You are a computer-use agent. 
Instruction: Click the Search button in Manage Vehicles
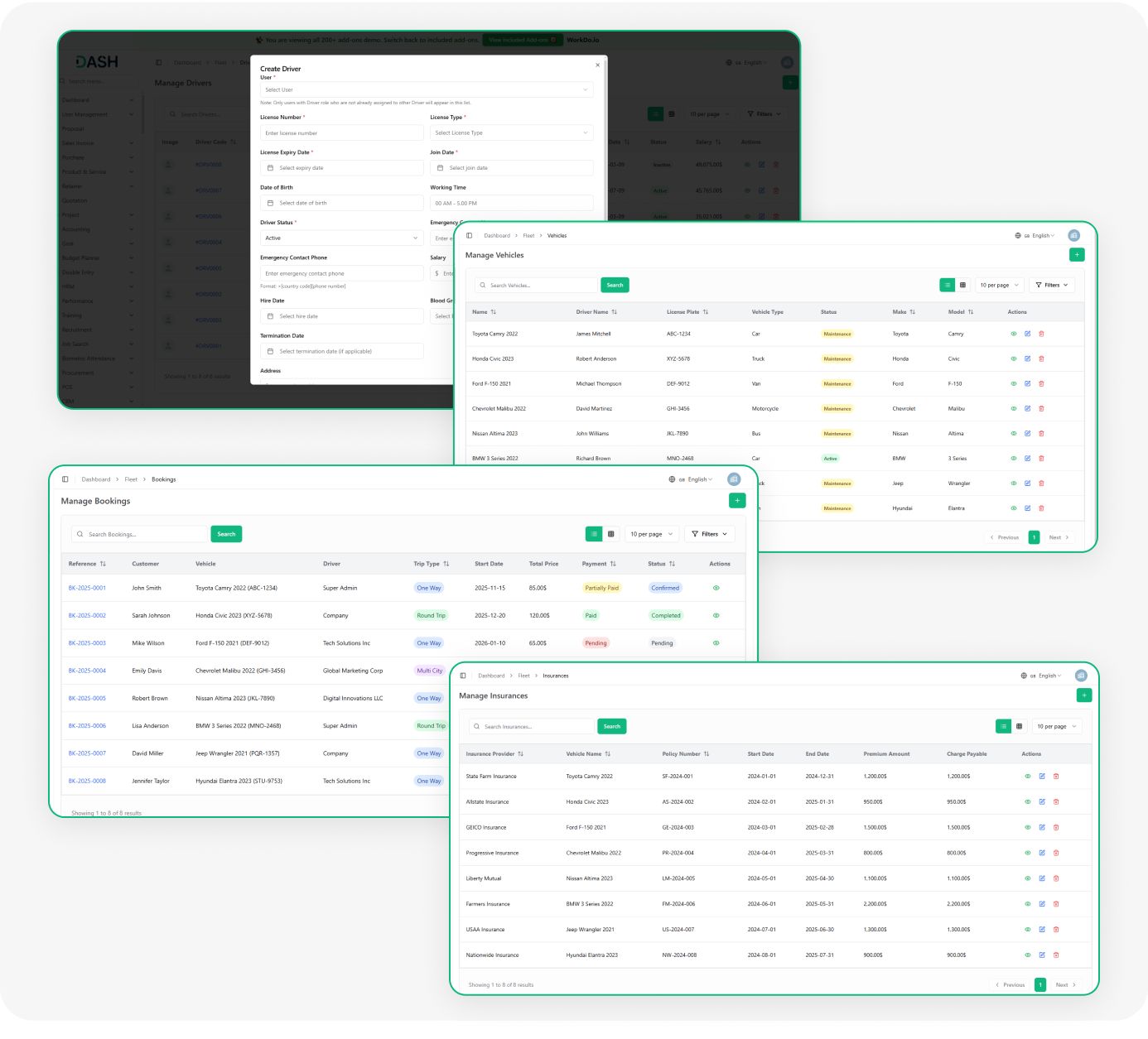coord(615,285)
